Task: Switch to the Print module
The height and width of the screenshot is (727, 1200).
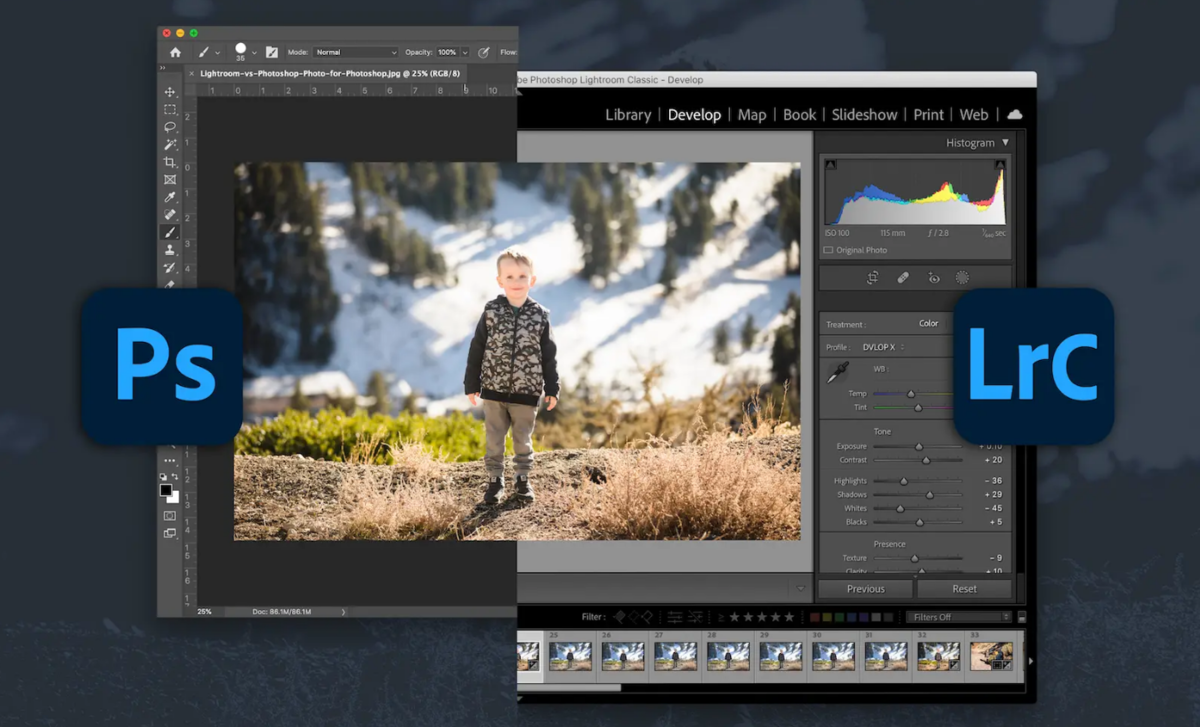Action: (928, 115)
